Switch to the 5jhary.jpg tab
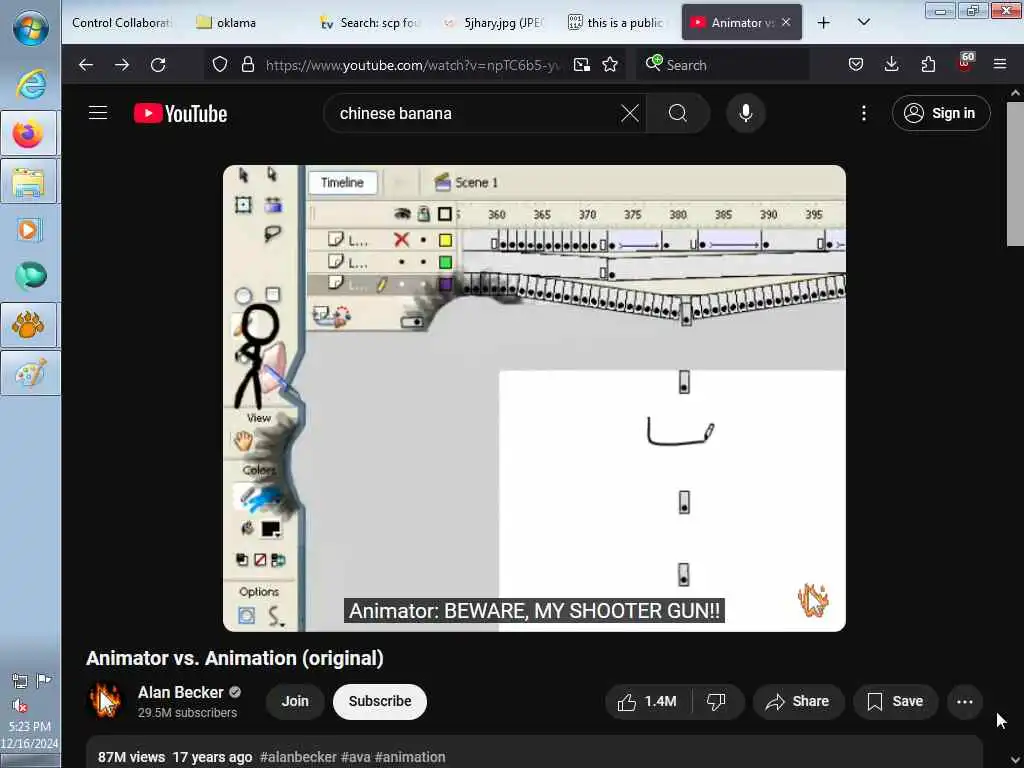 pos(494,23)
